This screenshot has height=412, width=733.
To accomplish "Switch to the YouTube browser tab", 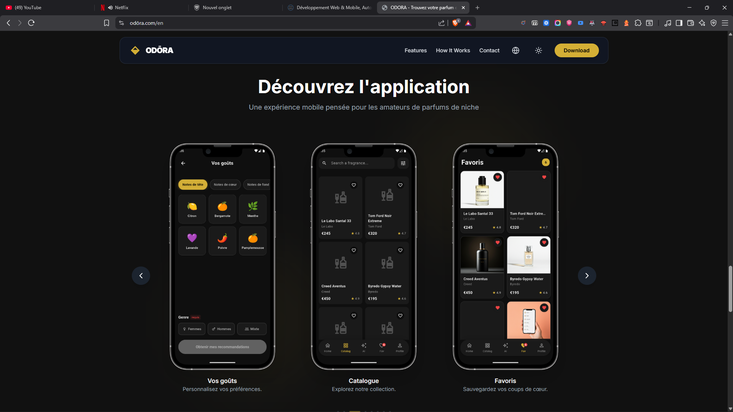I will [x=26, y=7].
